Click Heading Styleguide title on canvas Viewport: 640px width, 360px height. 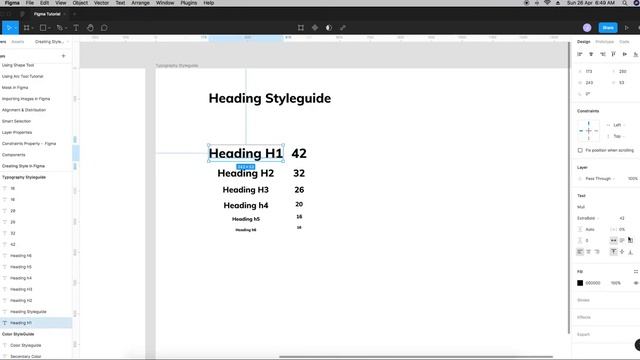[270, 98]
